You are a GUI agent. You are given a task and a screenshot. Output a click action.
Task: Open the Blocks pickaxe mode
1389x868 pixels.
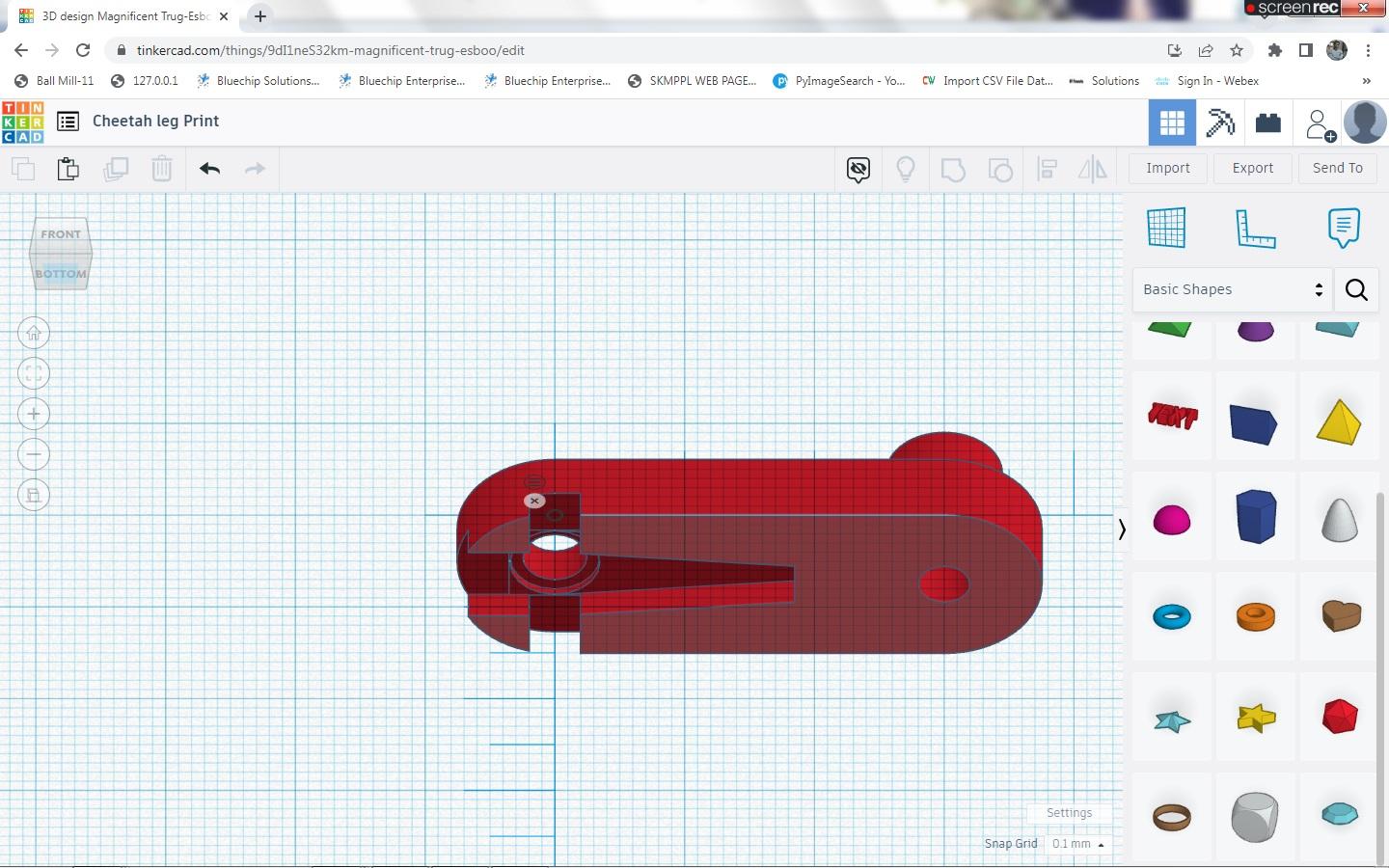point(1220,122)
